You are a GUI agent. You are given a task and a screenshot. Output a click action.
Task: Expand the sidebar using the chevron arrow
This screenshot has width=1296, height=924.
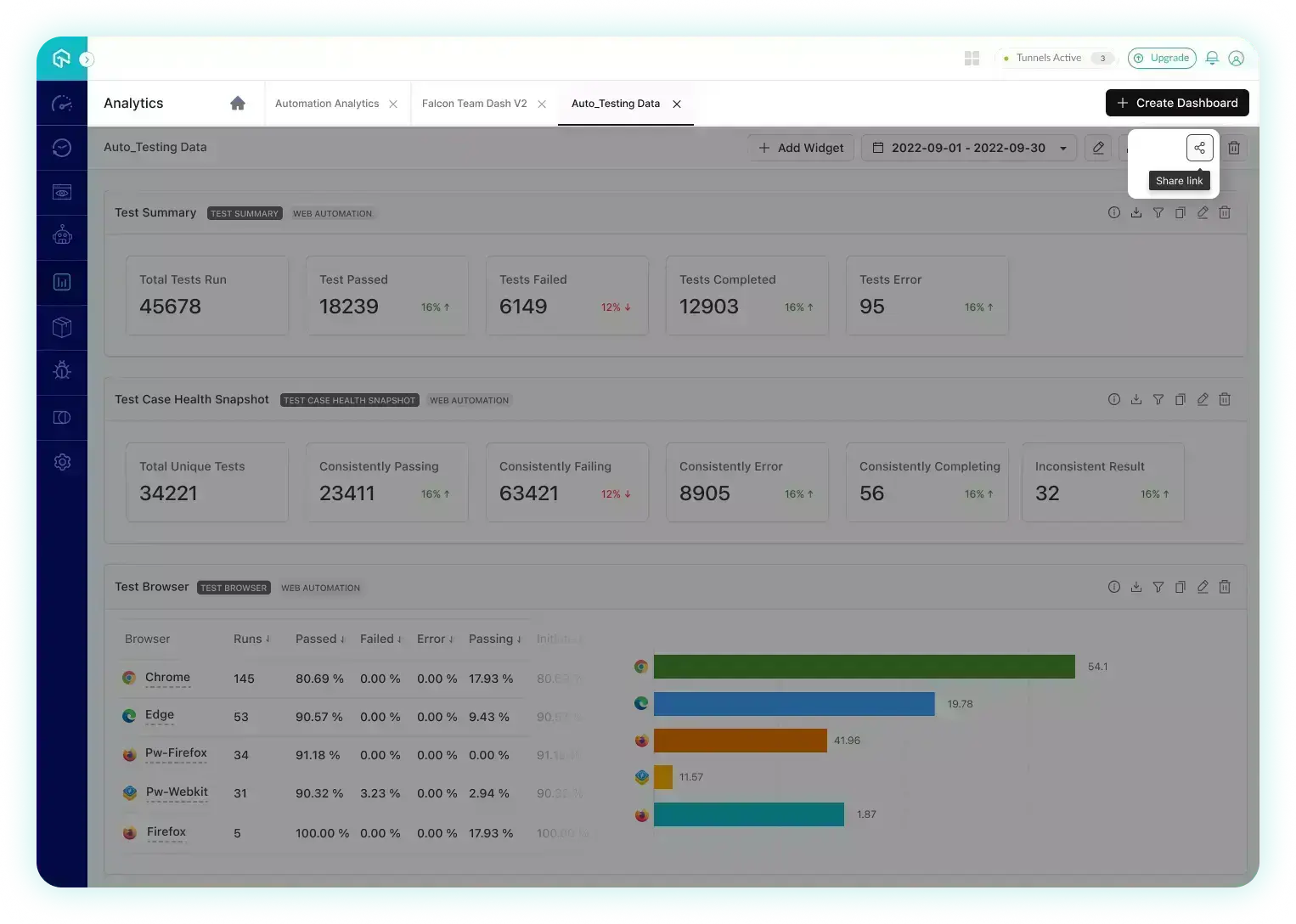tap(87, 59)
